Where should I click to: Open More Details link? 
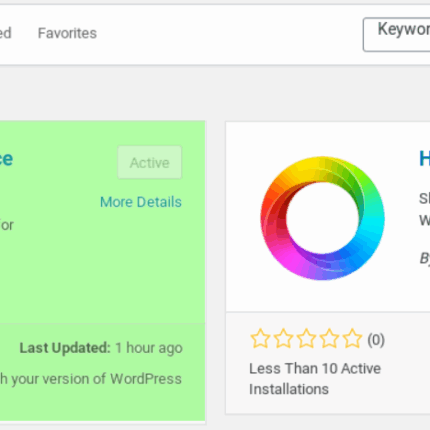(x=141, y=202)
